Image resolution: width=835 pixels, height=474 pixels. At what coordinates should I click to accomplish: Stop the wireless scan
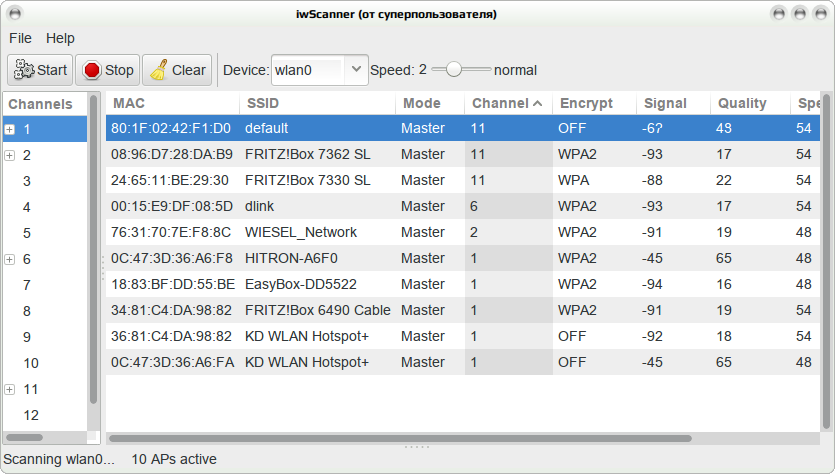108,70
